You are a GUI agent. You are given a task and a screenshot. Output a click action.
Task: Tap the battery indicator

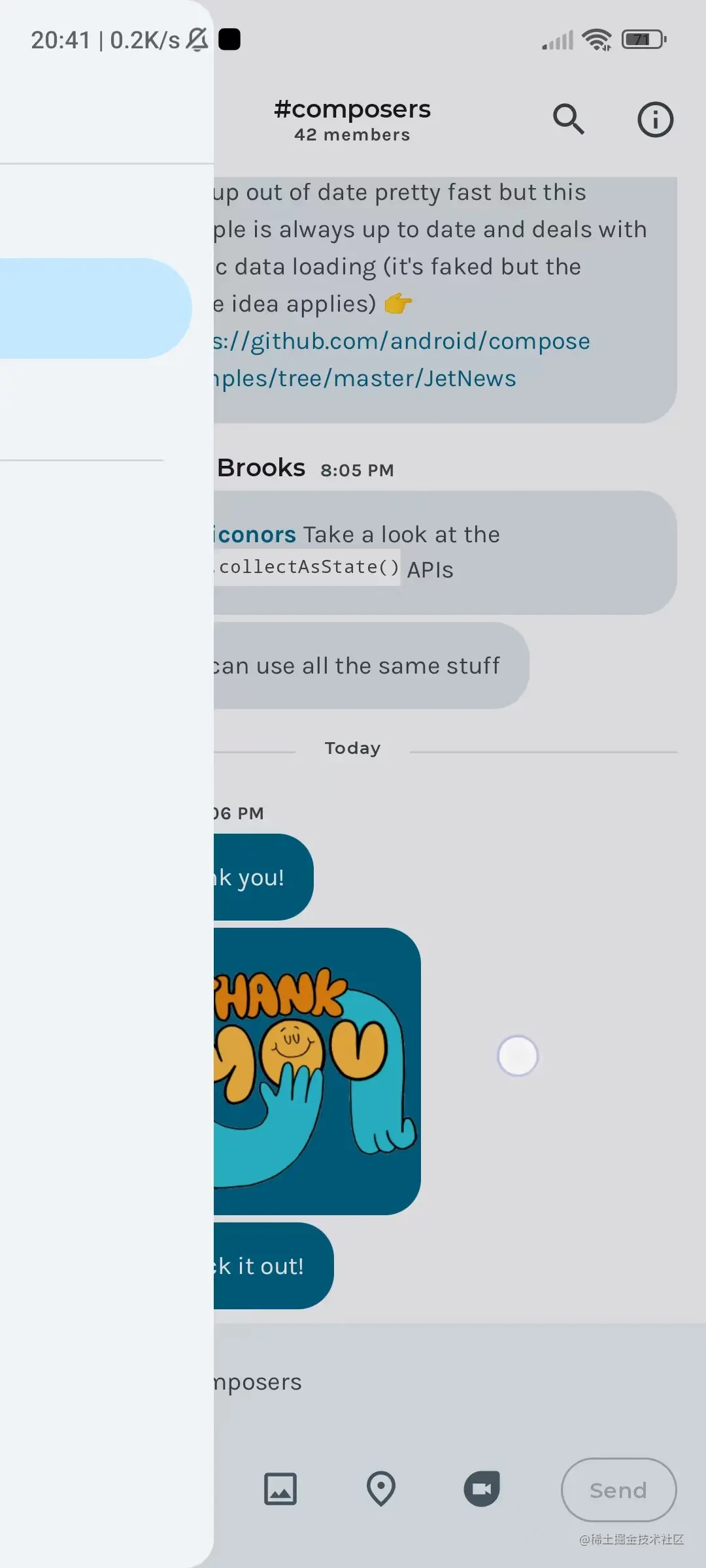tap(644, 40)
